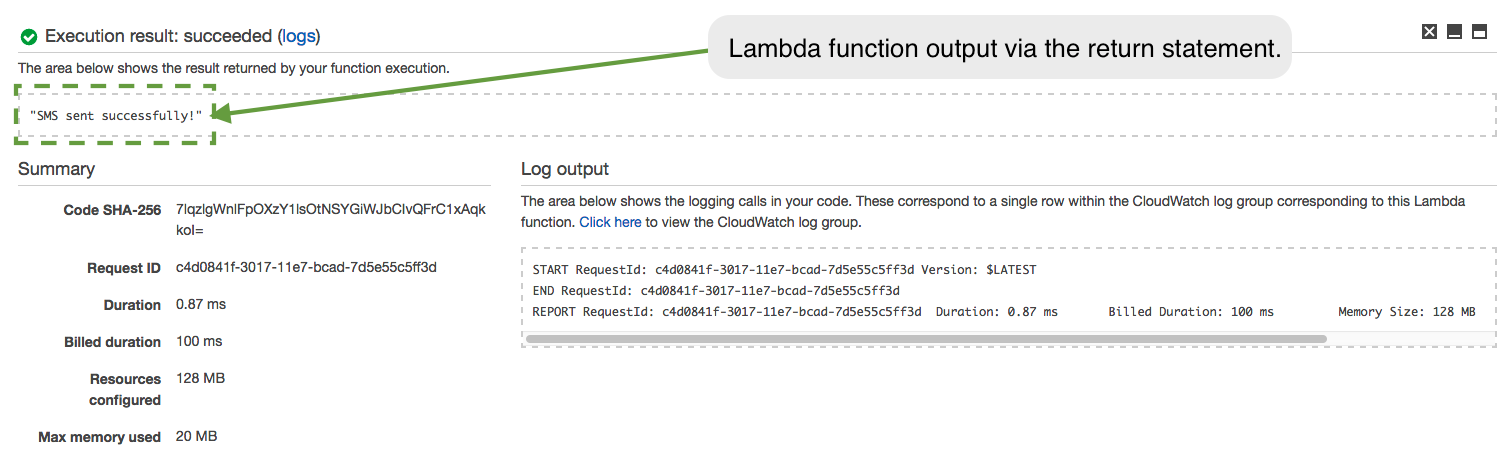Collapse the execution result panel to bottom bar
Image resolution: width=1505 pixels, height=465 pixels.
coord(1454,31)
